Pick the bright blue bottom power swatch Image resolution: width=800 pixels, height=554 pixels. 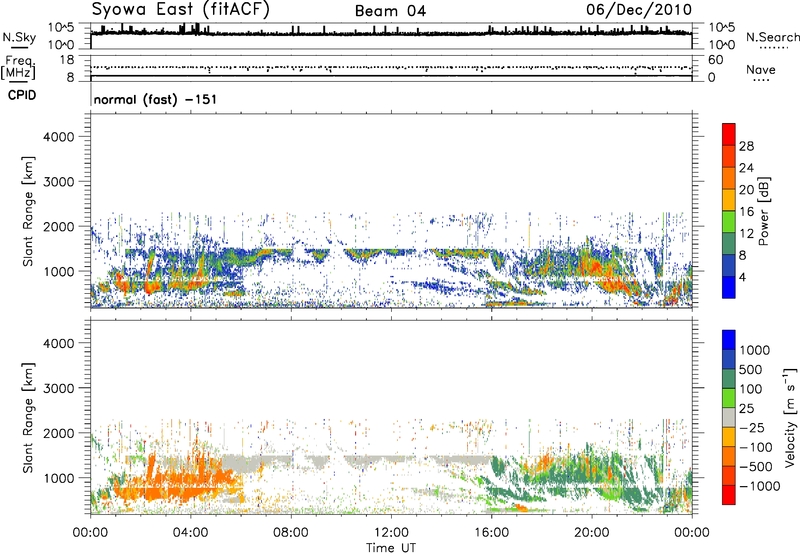tap(729, 288)
